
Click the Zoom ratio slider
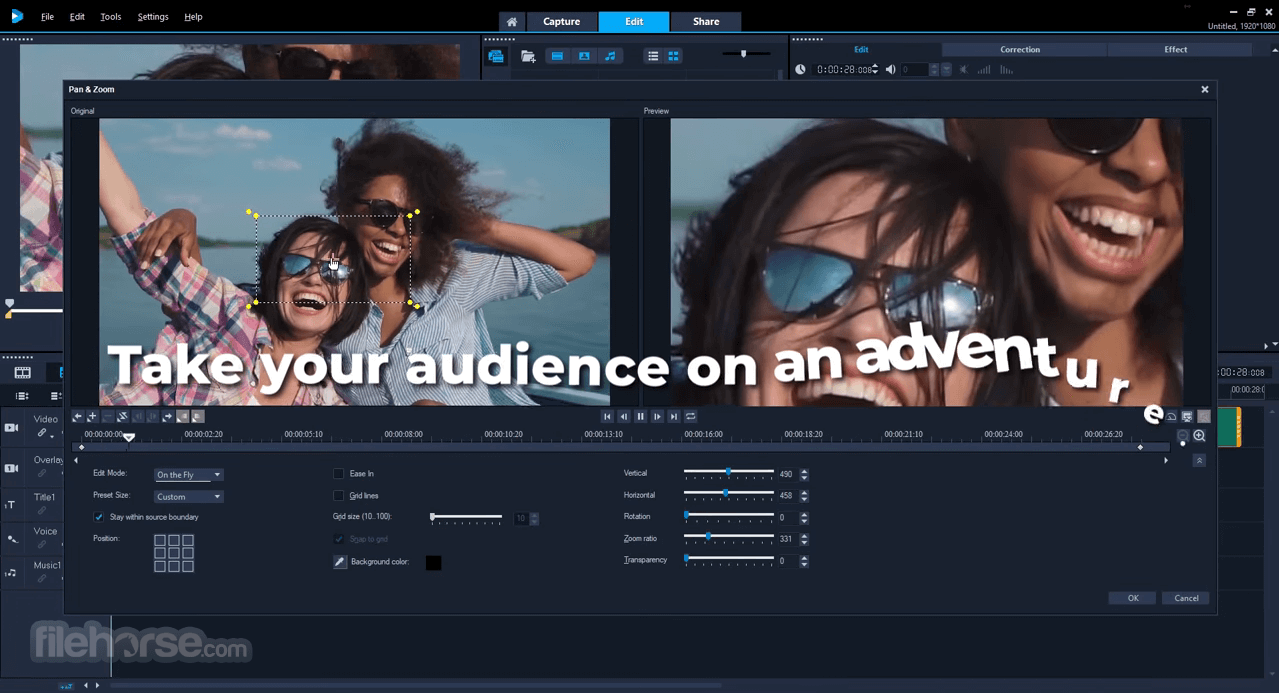pyautogui.click(x=729, y=537)
